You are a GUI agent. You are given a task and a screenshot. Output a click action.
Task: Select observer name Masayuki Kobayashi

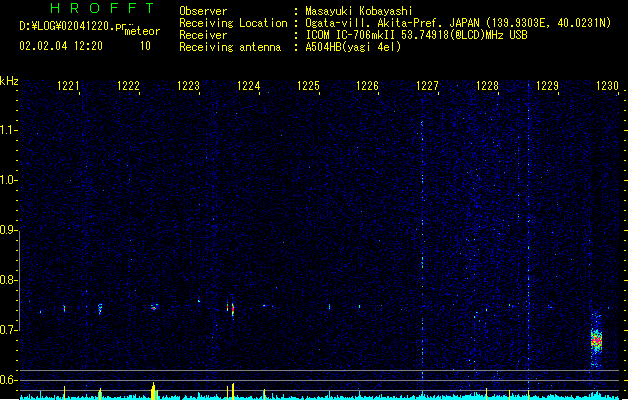click(x=359, y=11)
